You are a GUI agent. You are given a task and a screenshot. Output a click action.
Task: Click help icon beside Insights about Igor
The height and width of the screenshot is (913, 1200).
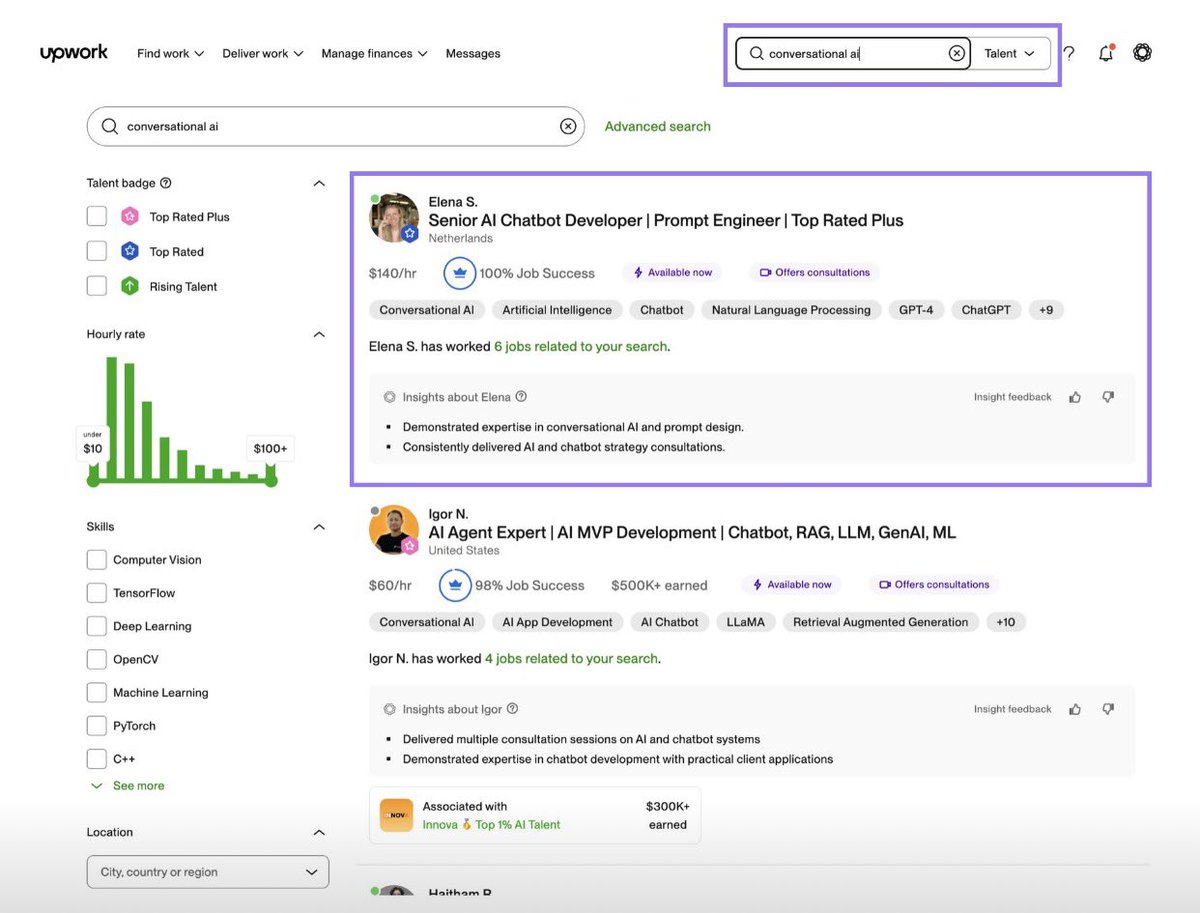512,709
